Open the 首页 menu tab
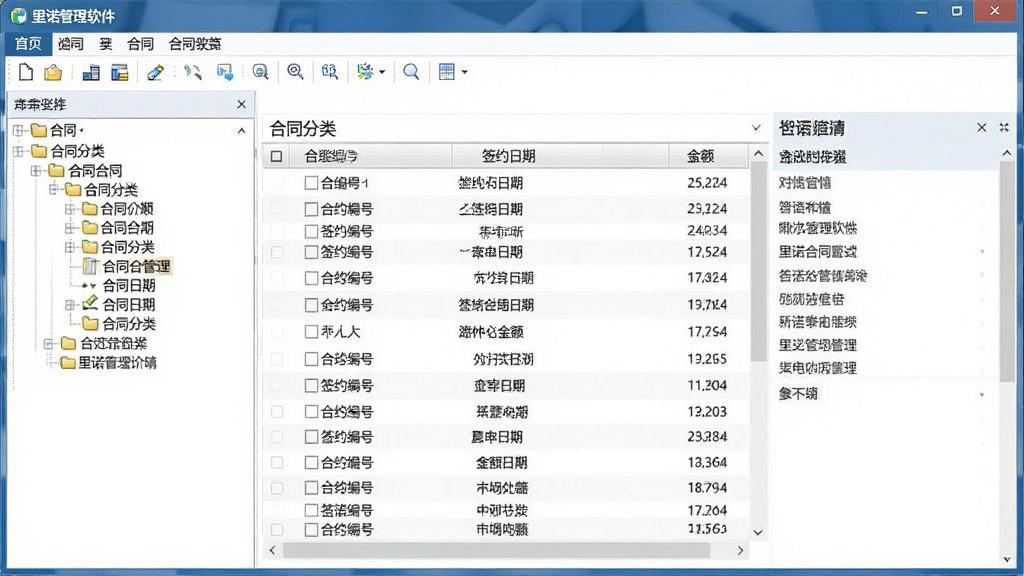Screen dimensions: 1024x576 pyautogui.click(x=28, y=44)
